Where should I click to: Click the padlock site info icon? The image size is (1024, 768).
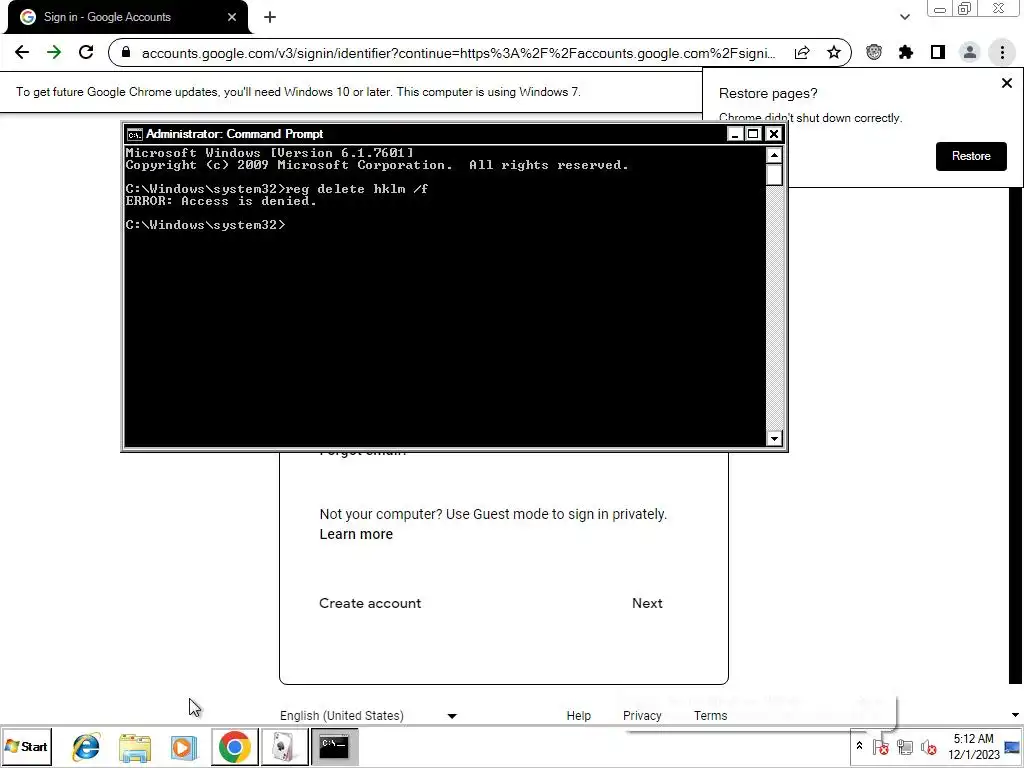pyautogui.click(x=127, y=52)
